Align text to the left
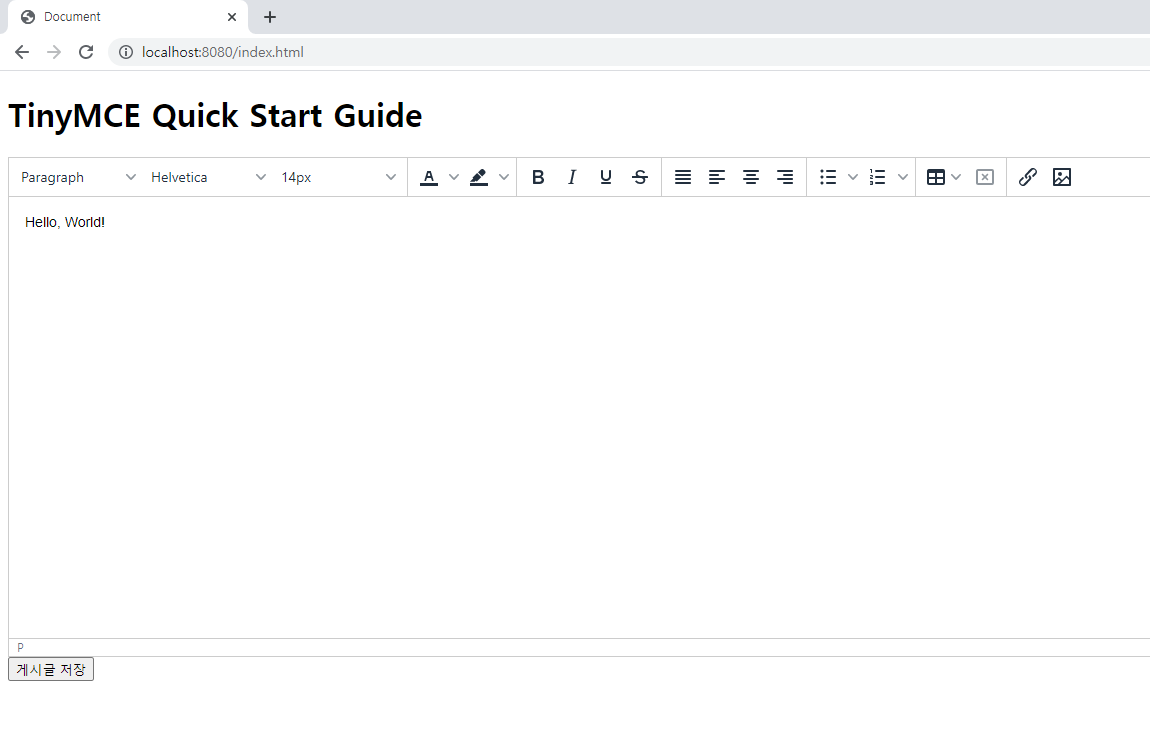This screenshot has width=1150, height=734. click(717, 177)
